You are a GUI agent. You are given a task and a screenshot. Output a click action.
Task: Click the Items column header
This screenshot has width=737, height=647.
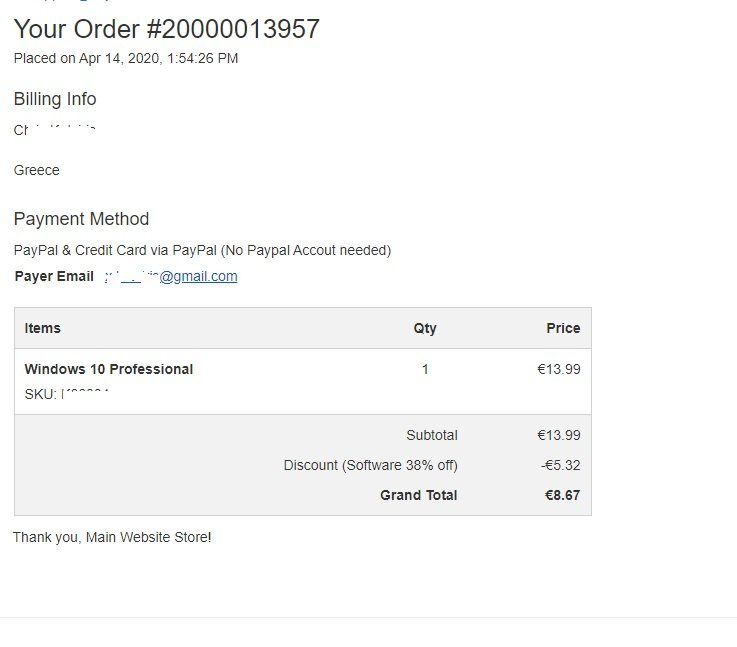click(42, 328)
